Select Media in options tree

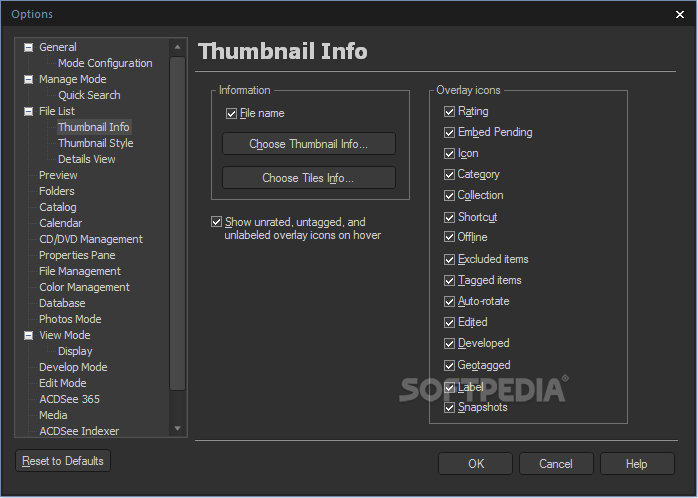click(53, 415)
